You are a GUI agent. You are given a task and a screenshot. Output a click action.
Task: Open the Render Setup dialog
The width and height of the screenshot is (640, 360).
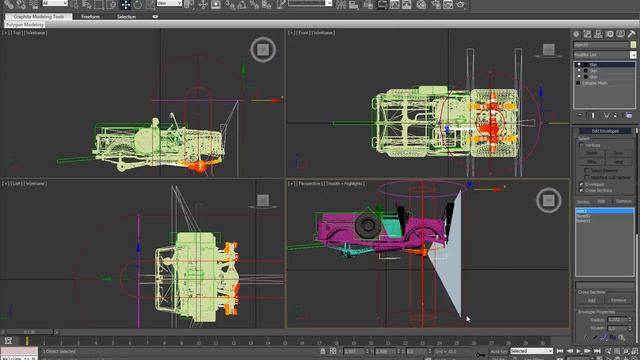point(436,5)
